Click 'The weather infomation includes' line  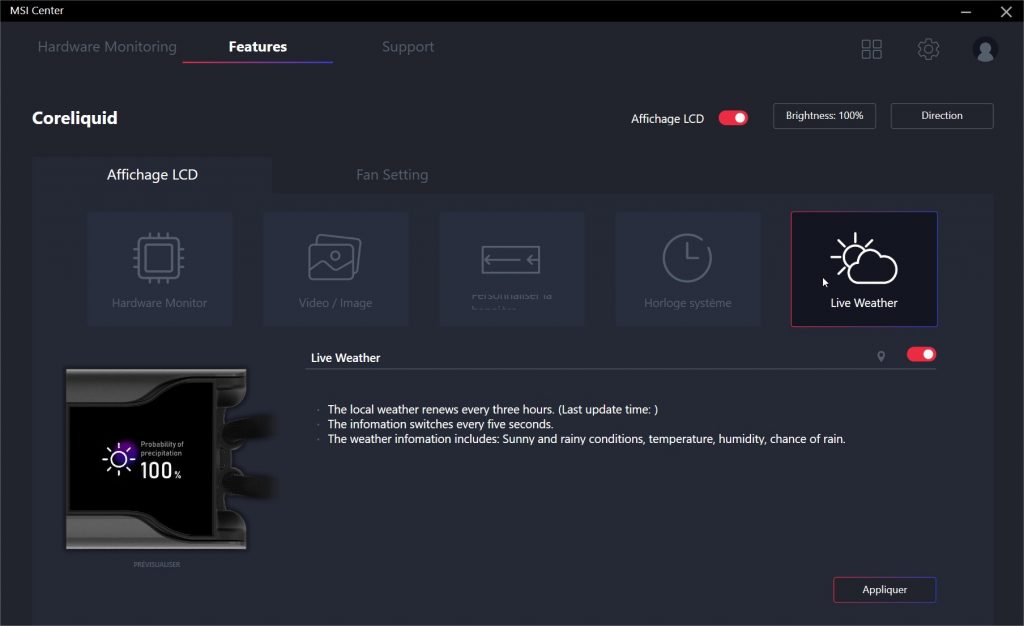point(586,439)
